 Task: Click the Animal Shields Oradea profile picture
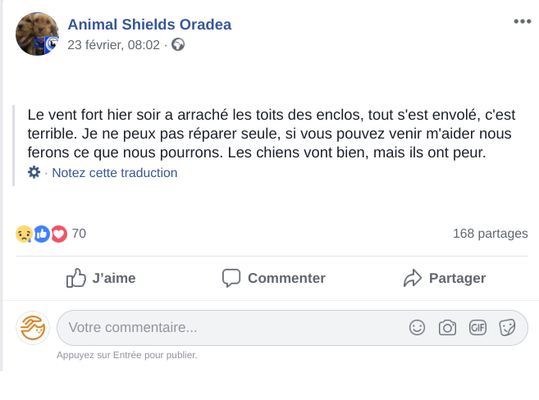(x=37, y=34)
